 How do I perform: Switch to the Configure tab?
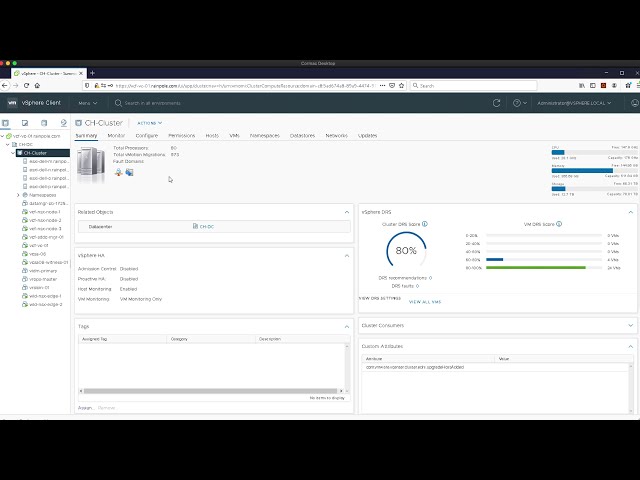[147, 136]
